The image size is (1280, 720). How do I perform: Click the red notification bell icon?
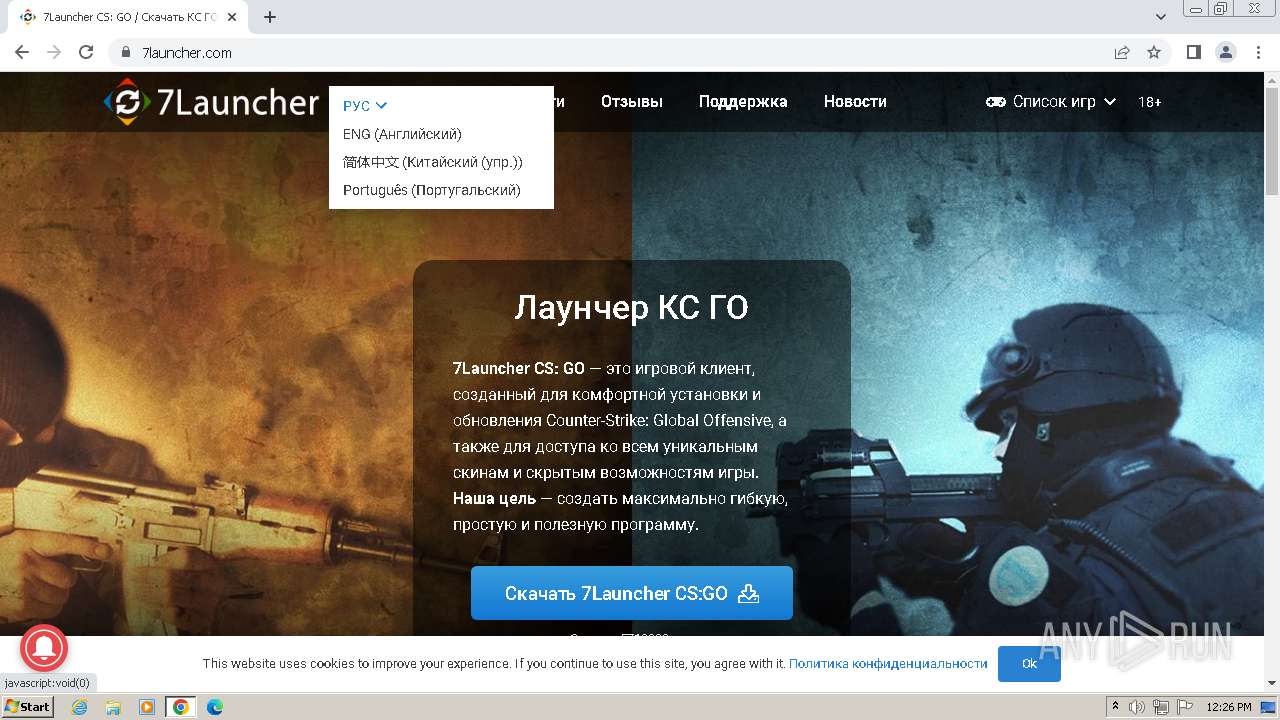(43, 649)
